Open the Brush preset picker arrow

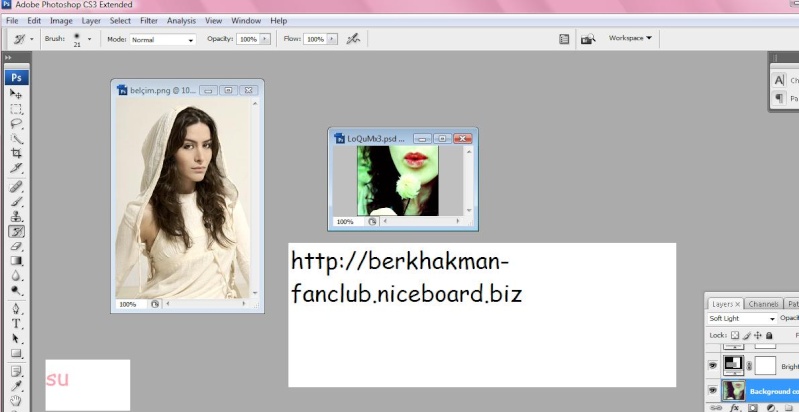pos(90,39)
